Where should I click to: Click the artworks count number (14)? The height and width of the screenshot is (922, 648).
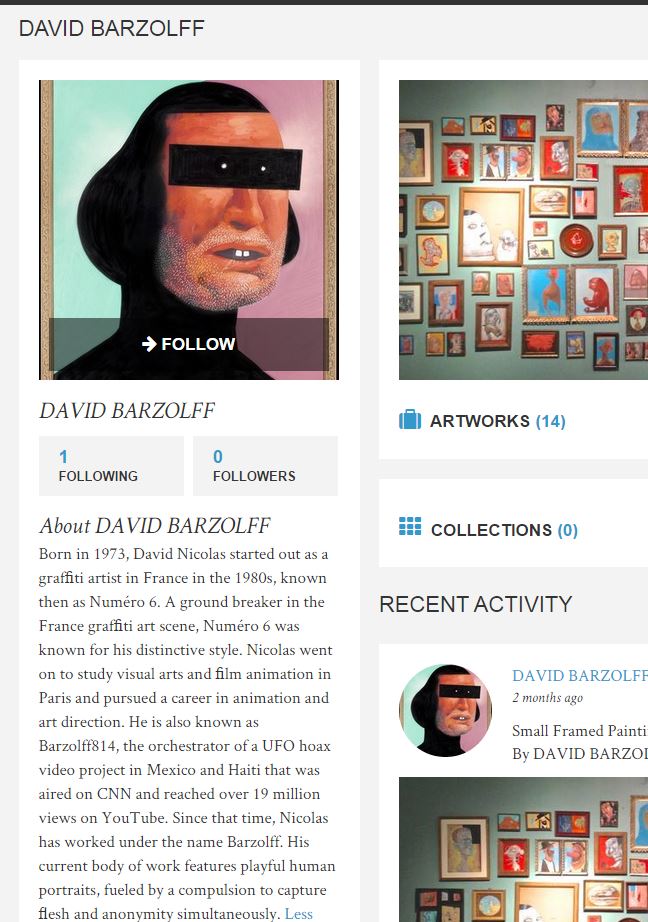click(550, 421)
